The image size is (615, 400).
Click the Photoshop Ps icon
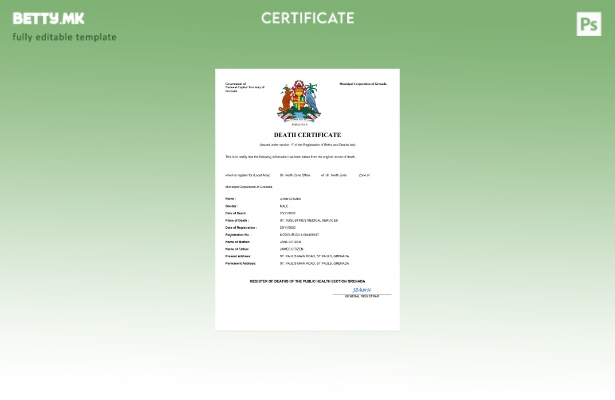pos(589,24)
